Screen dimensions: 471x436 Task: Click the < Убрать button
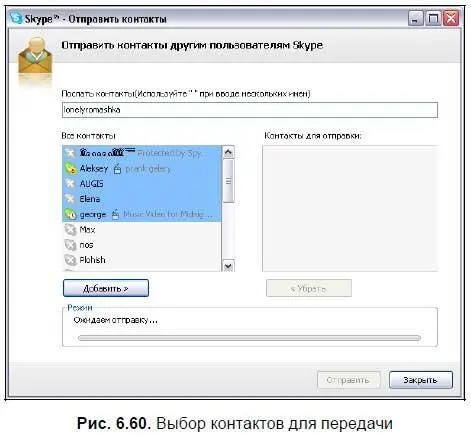tap(309, 288)
